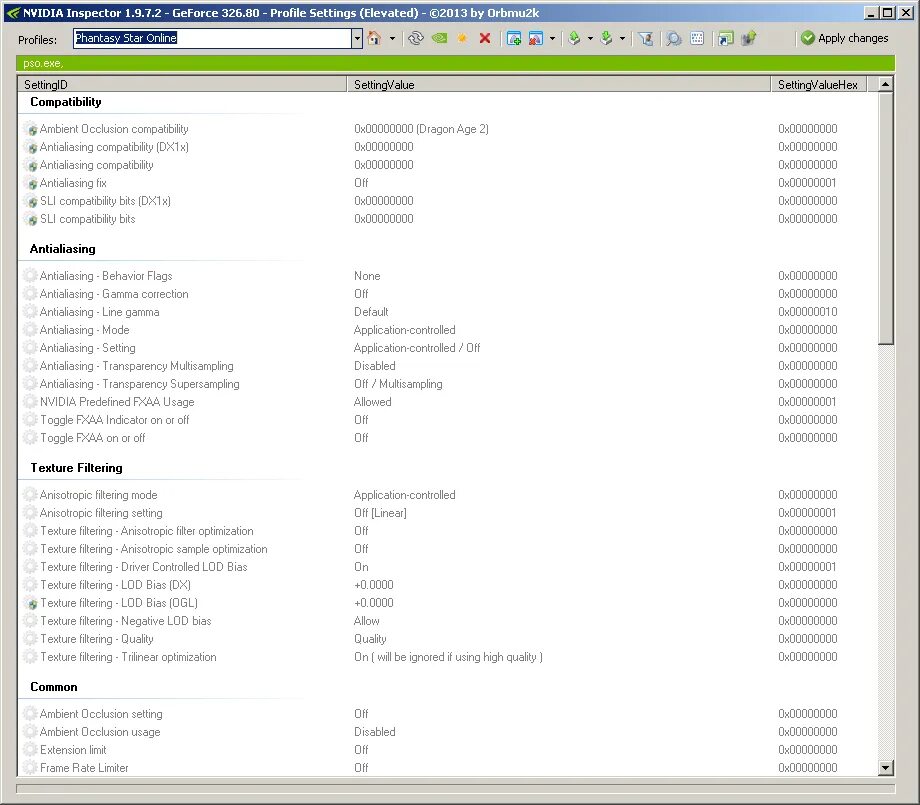
Task: Click the SettingValueHex column header
Action: click(818, 84)
